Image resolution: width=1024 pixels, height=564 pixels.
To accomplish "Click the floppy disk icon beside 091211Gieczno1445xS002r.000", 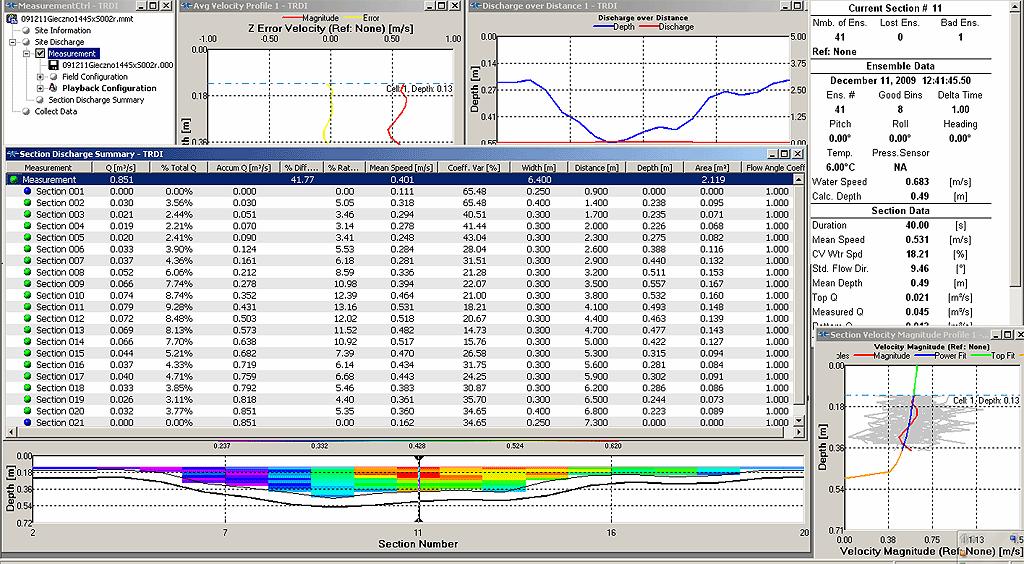I will tap(54, 65).
